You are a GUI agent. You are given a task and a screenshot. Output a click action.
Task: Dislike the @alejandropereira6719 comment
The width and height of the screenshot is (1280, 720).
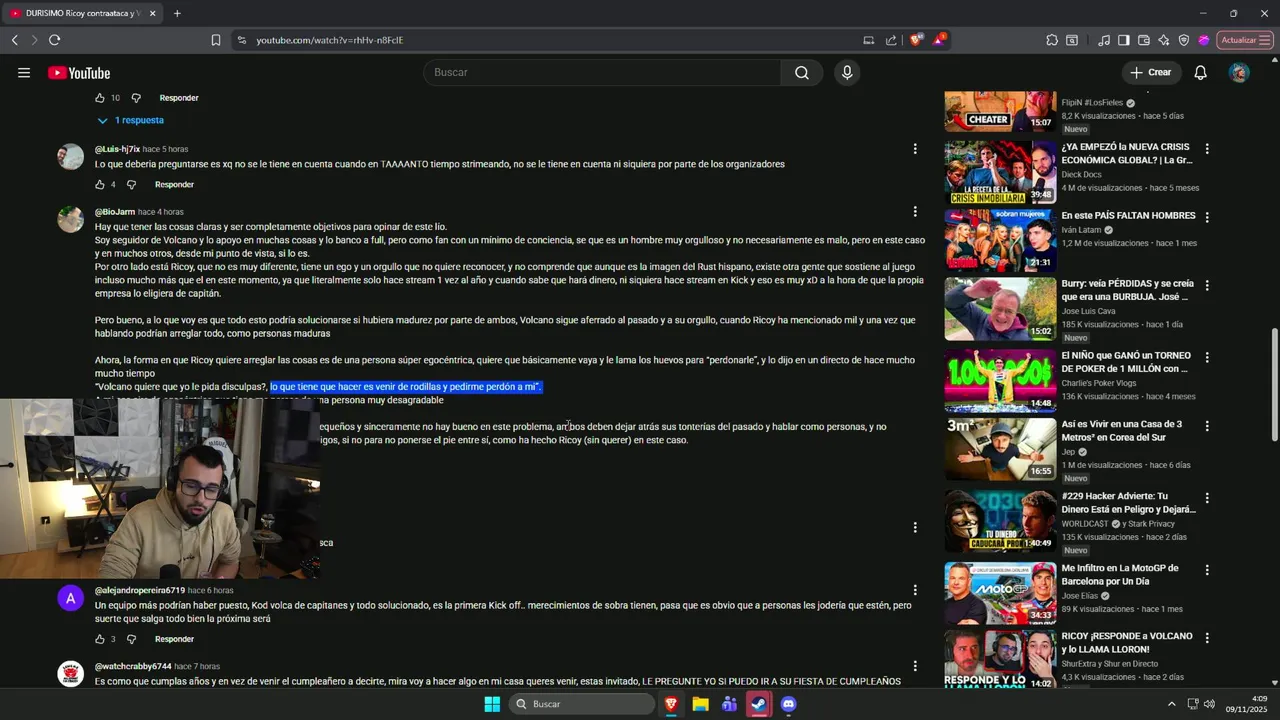131,639
